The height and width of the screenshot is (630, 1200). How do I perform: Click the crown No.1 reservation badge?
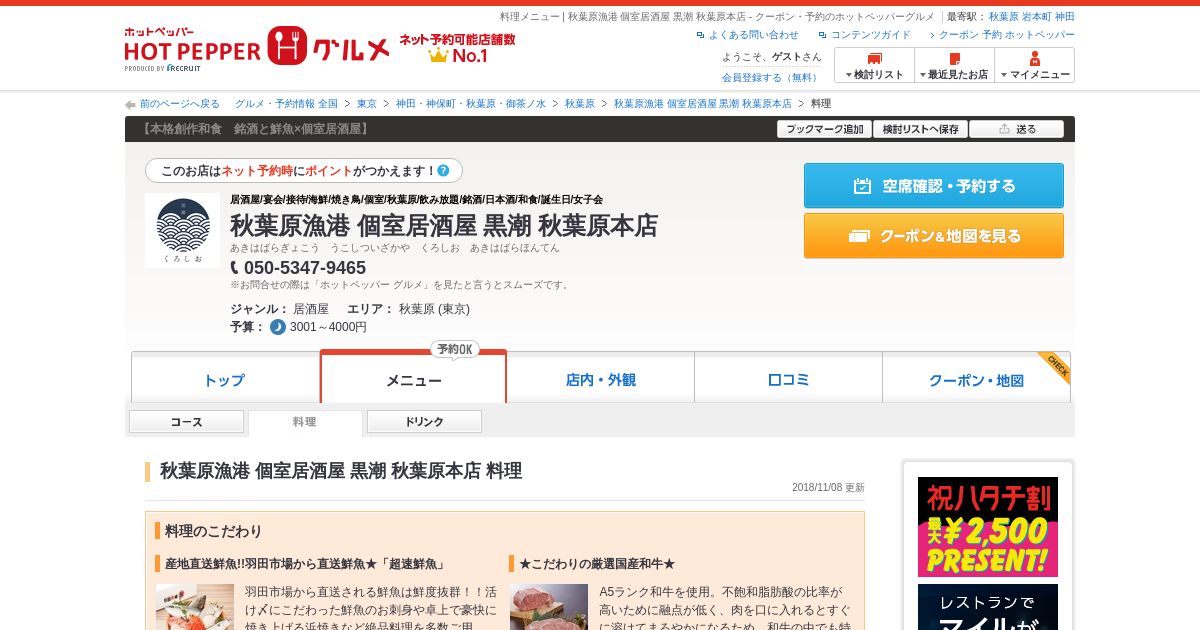point(457,48)
